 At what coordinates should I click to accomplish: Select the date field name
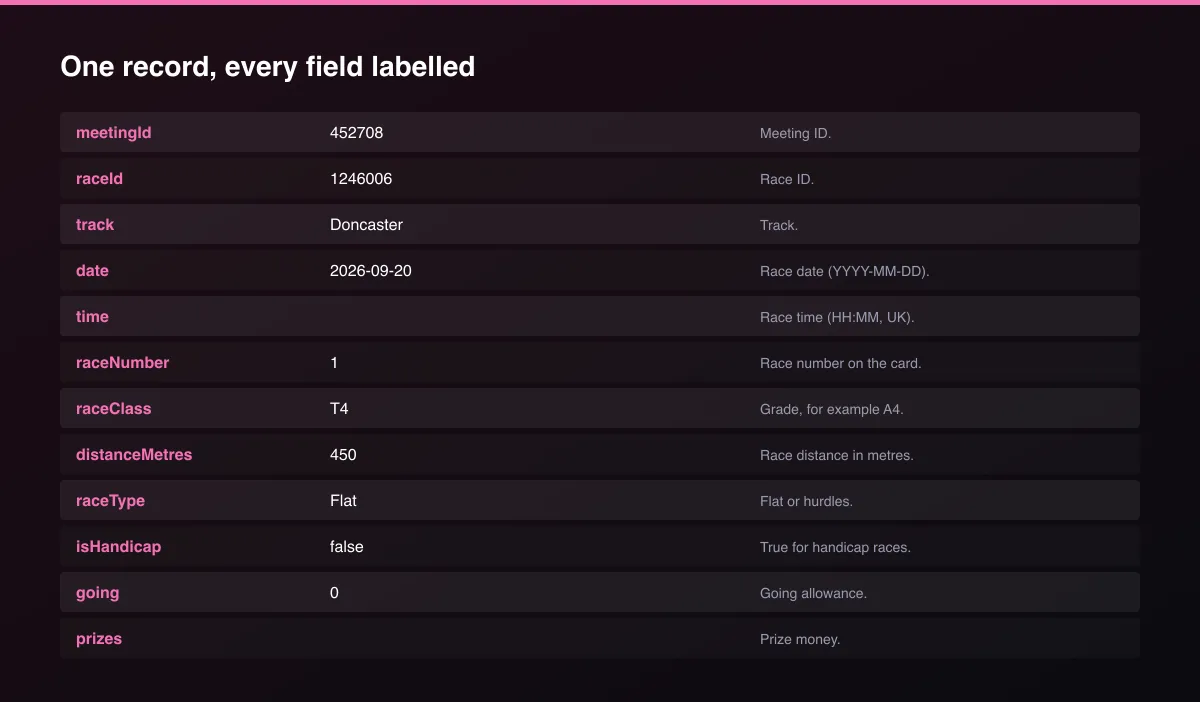click(x=92, y=270)
